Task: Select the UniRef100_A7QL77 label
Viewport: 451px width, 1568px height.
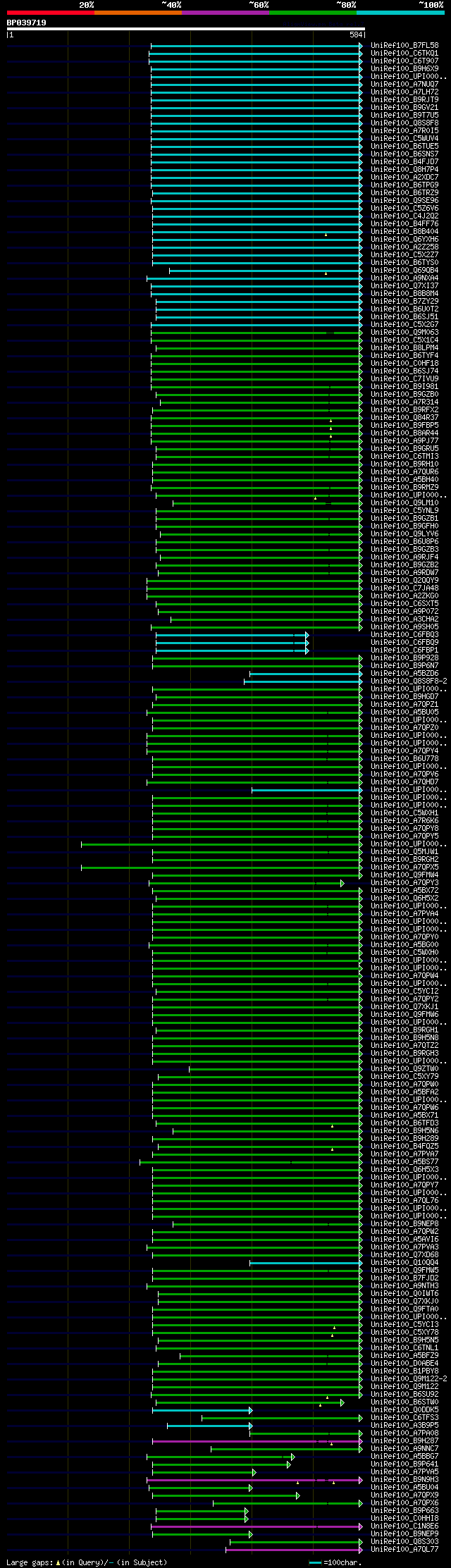Action: point(404,1550)
